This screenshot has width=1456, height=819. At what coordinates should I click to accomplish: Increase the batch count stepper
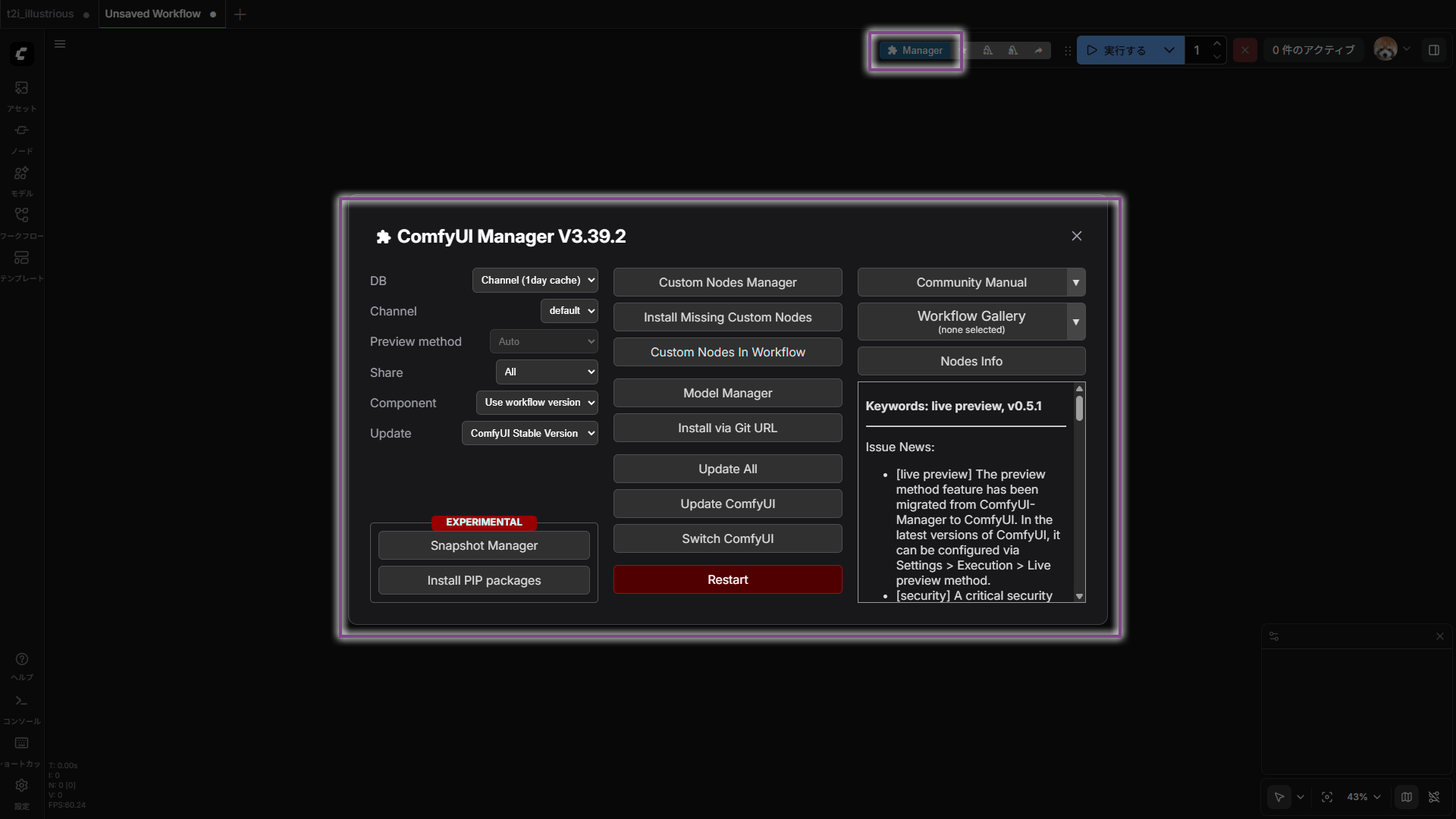[x=1217, y=43]
